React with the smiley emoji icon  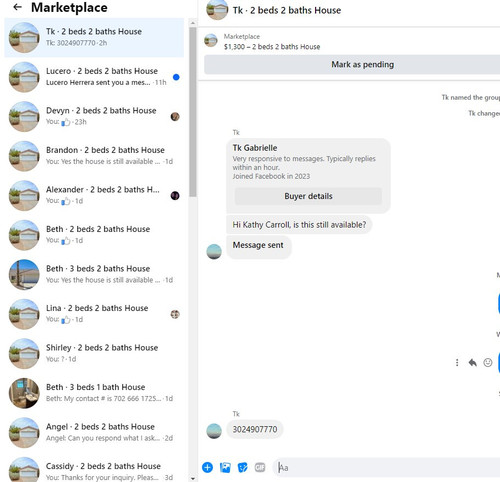point(488,362)
